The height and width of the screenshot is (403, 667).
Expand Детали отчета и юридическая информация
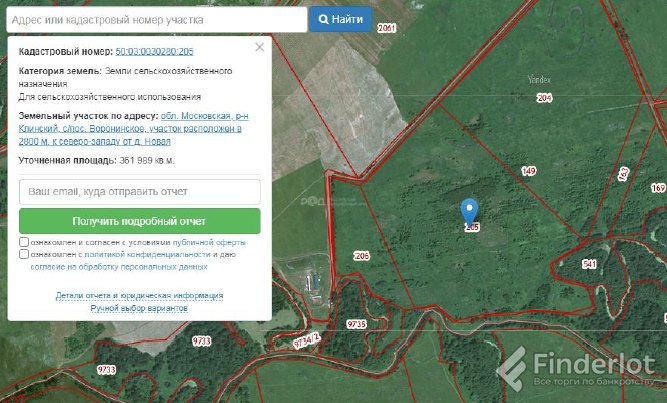pos(139,296)
